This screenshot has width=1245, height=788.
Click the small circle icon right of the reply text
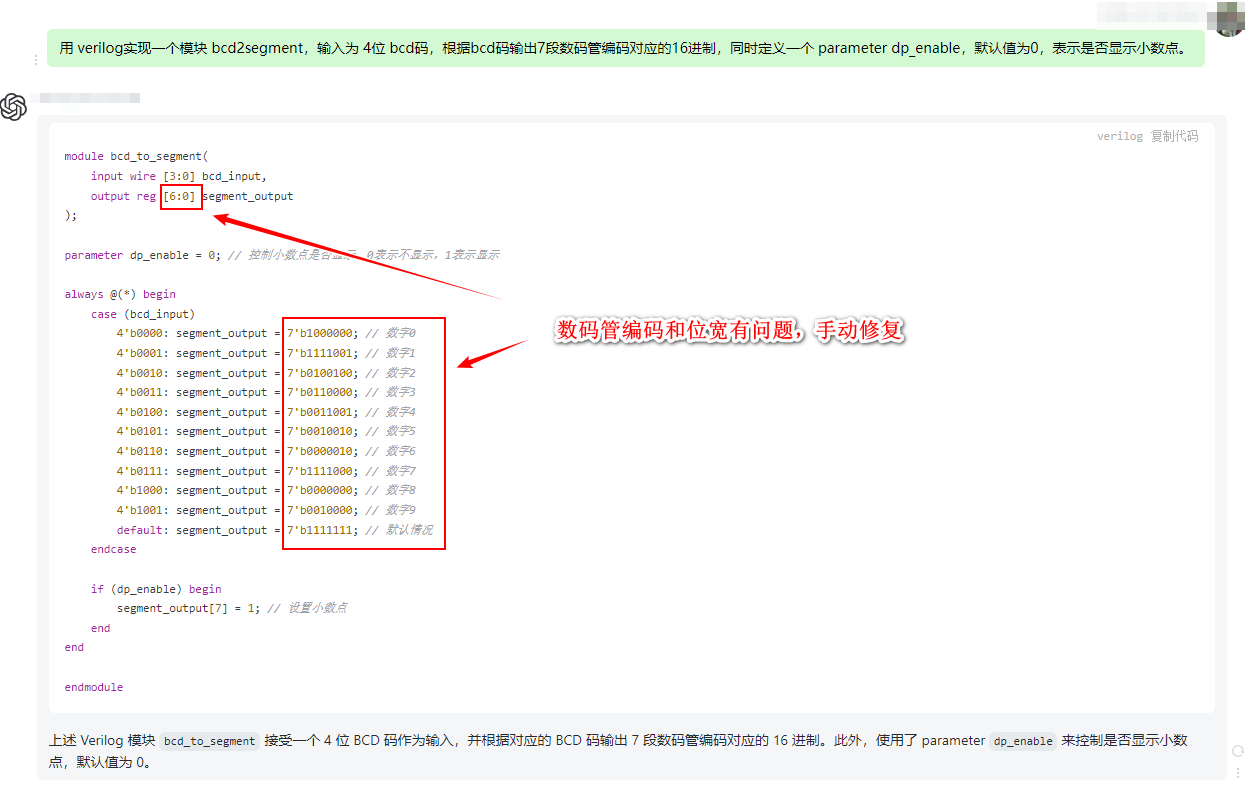point(1237,750)
